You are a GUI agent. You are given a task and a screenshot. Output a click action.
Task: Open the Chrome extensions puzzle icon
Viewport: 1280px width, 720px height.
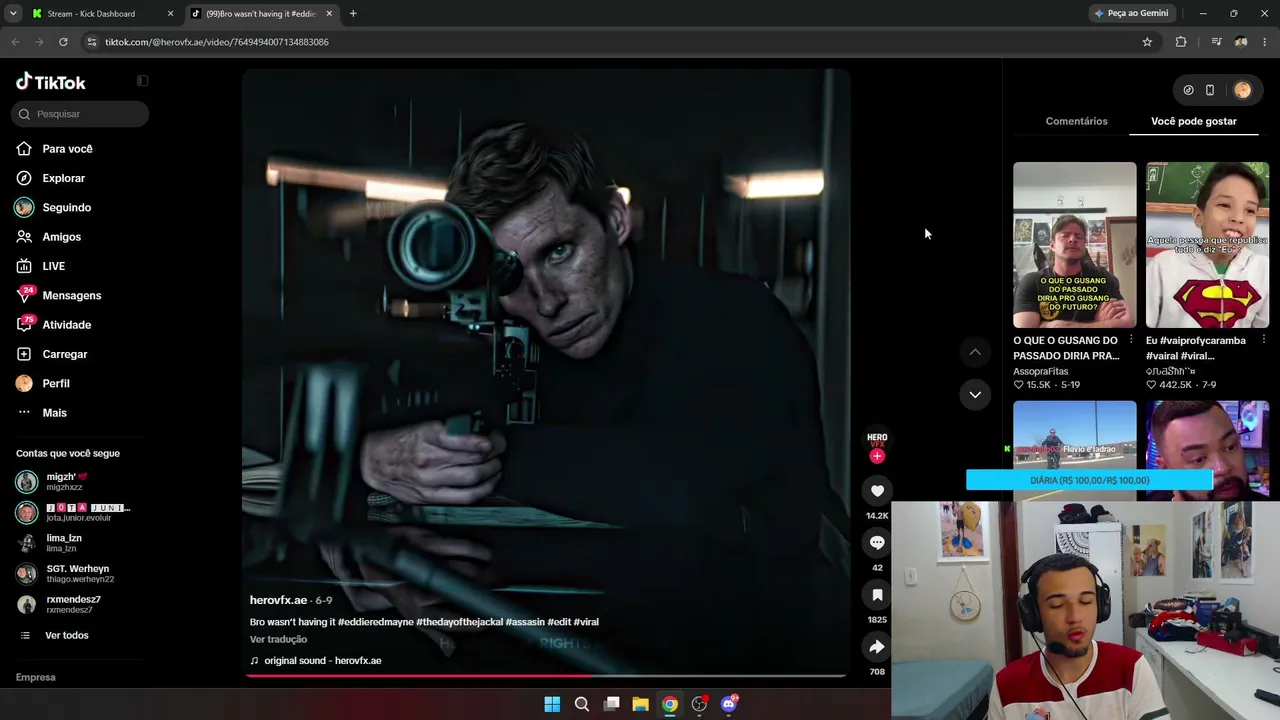point(1181,42)
